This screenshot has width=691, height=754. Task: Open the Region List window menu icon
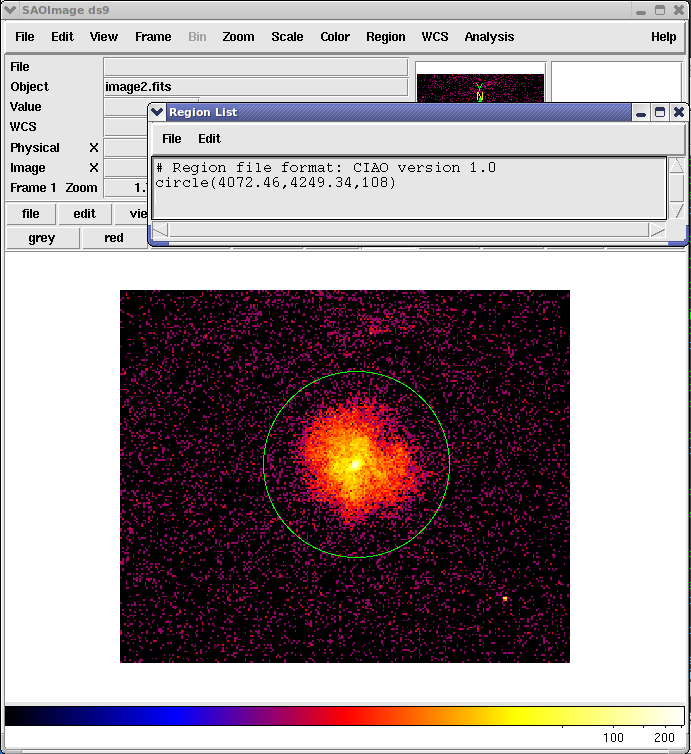158,112
